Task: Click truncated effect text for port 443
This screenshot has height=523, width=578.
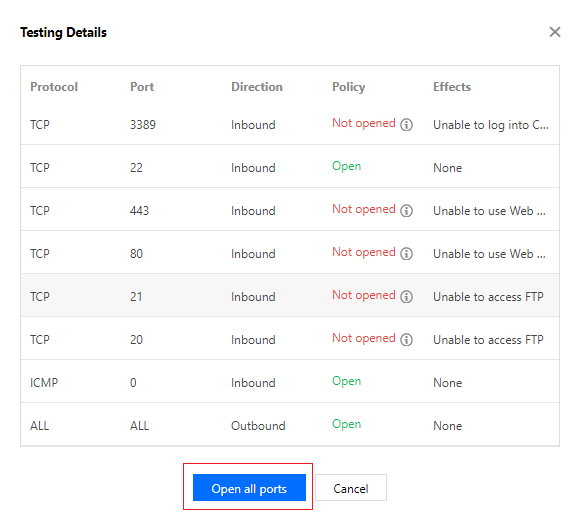Action: [489, 211]
